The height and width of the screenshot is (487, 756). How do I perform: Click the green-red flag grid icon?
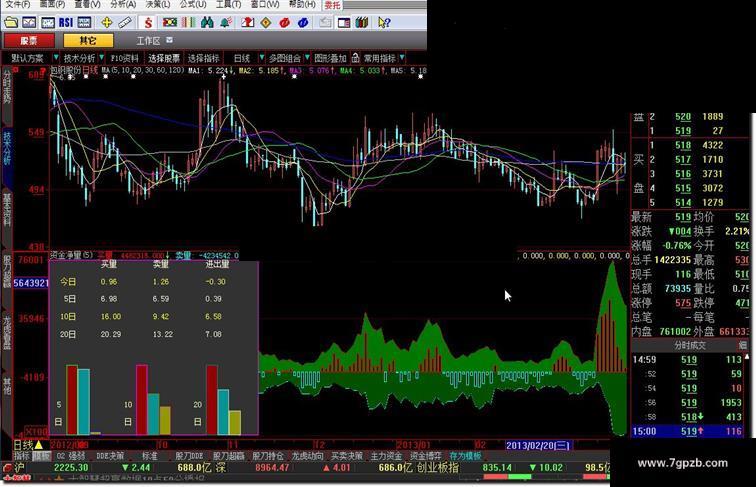click(x=170, y=23)
